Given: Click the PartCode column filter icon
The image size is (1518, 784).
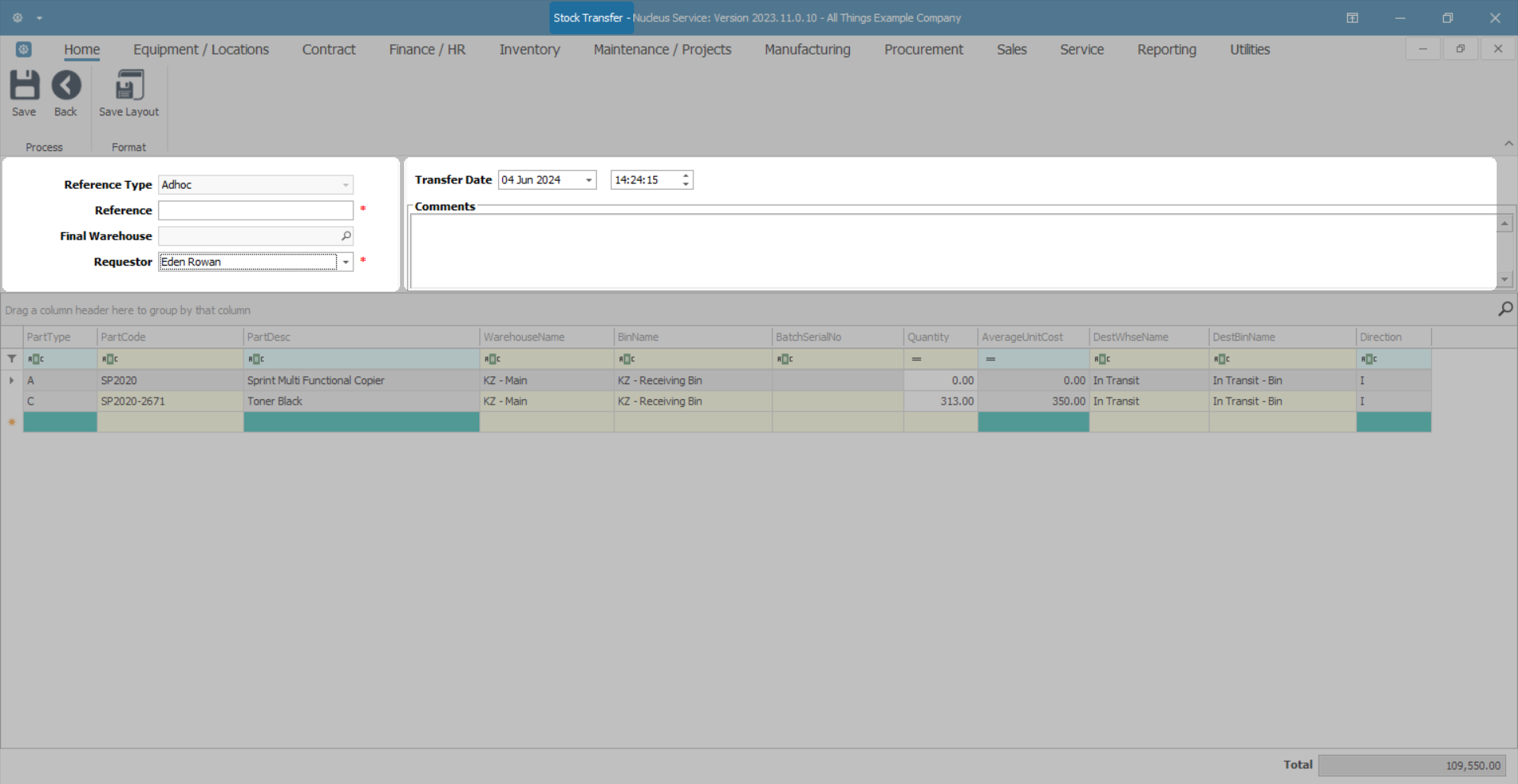Looking at the screenshot, I should 110,359.
